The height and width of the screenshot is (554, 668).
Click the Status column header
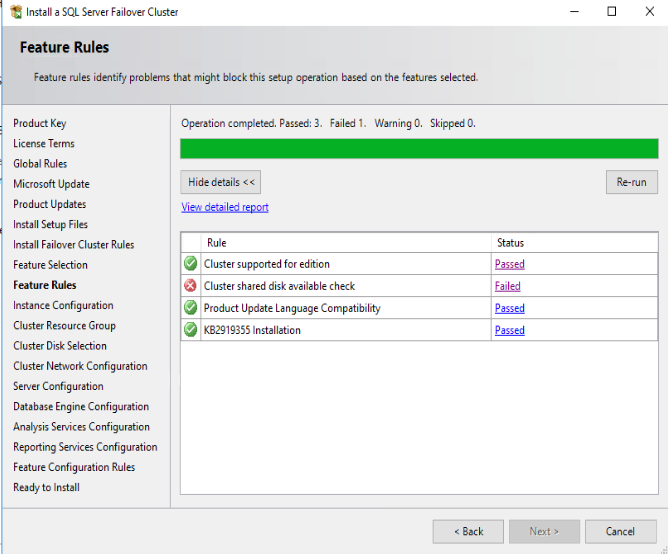[x=575, y=243]
